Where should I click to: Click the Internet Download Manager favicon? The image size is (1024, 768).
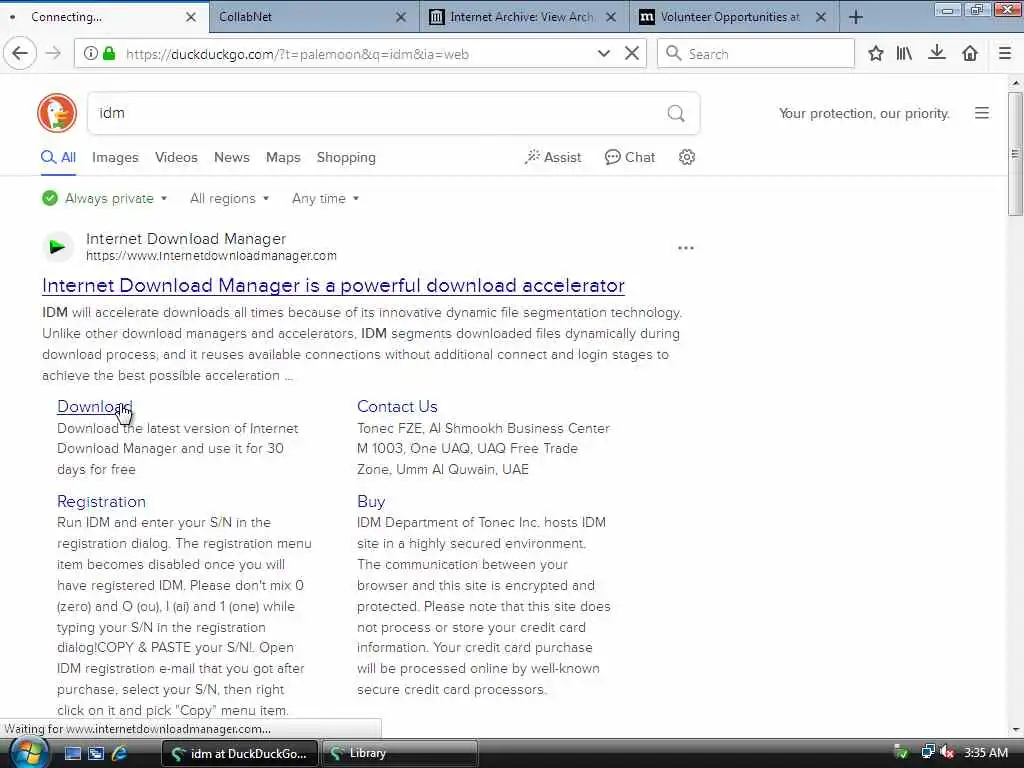coord(57,247)
